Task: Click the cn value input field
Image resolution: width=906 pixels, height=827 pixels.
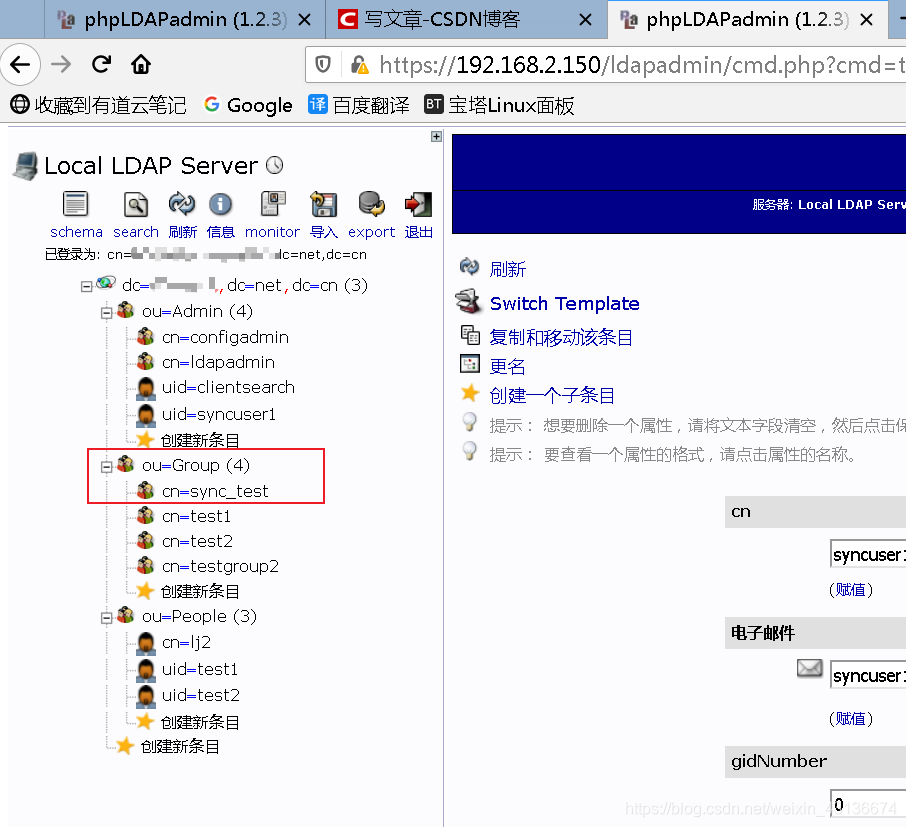Action: tap(868, 554)
